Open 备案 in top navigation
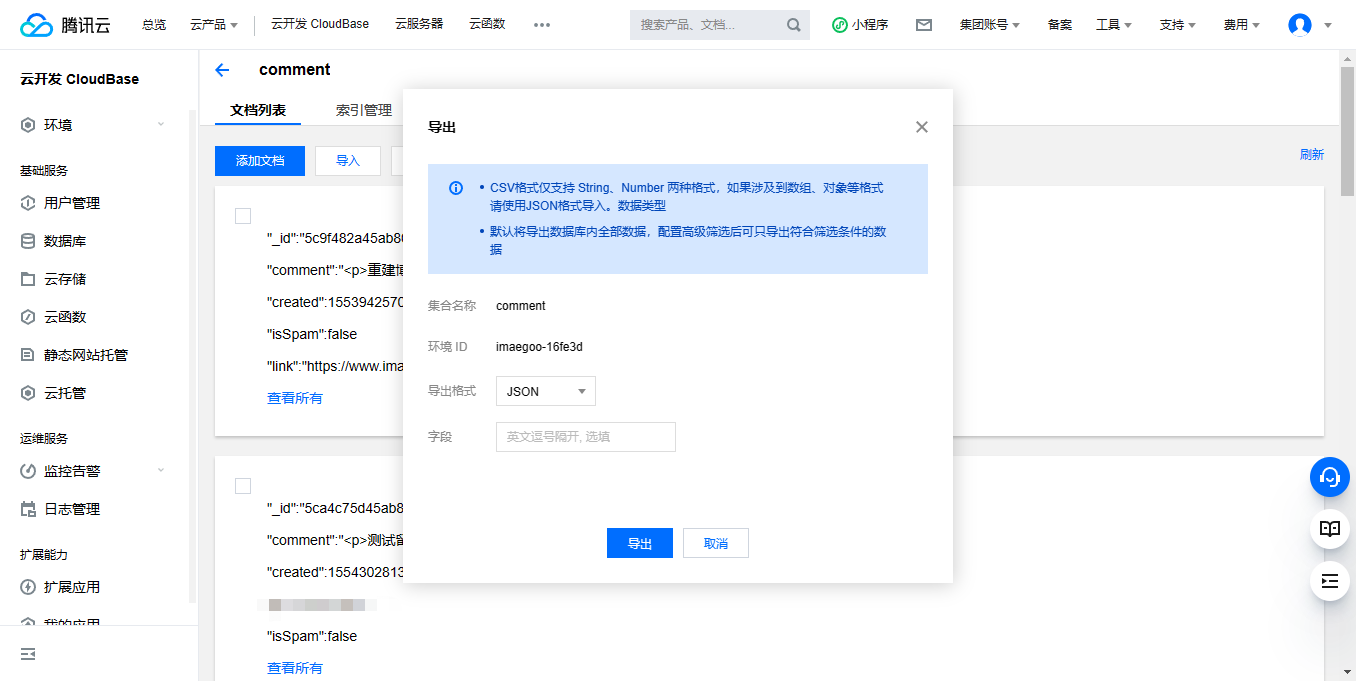Image resolution: width=1356 pixels, height=681 pixels. [1060, 25]
